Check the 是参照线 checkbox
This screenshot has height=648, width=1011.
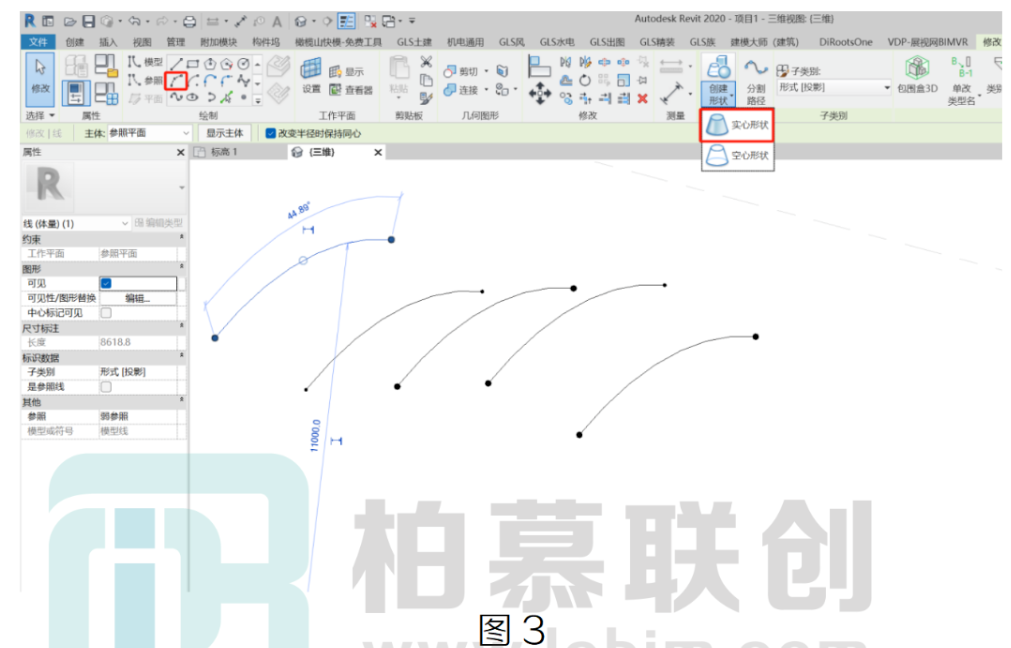[x=106, y=387]
